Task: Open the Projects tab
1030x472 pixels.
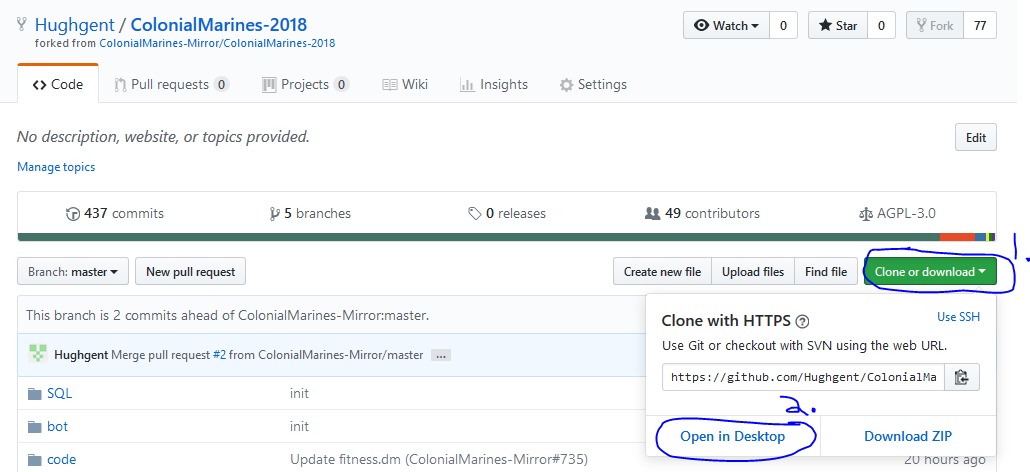Action: click(305, 84)
